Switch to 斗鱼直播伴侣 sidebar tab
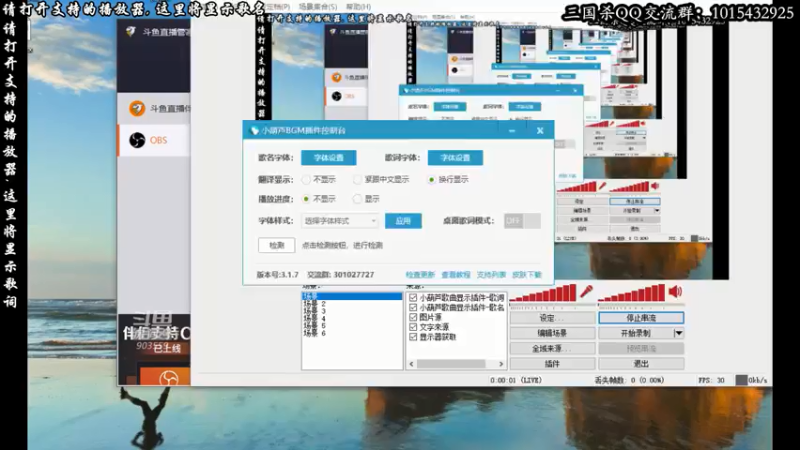Image resolution: width=800 pixels, height=450 pixels. [154, 109]
